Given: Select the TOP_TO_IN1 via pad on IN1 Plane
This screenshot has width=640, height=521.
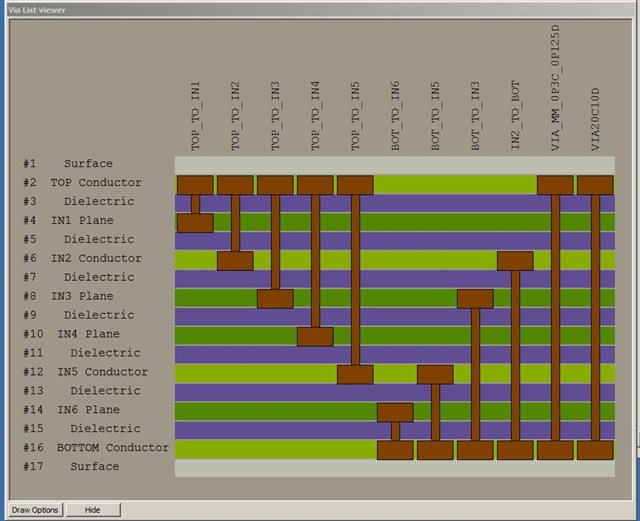Looking at the screenshot, I should pyautogui.click(x=195, y=223).
